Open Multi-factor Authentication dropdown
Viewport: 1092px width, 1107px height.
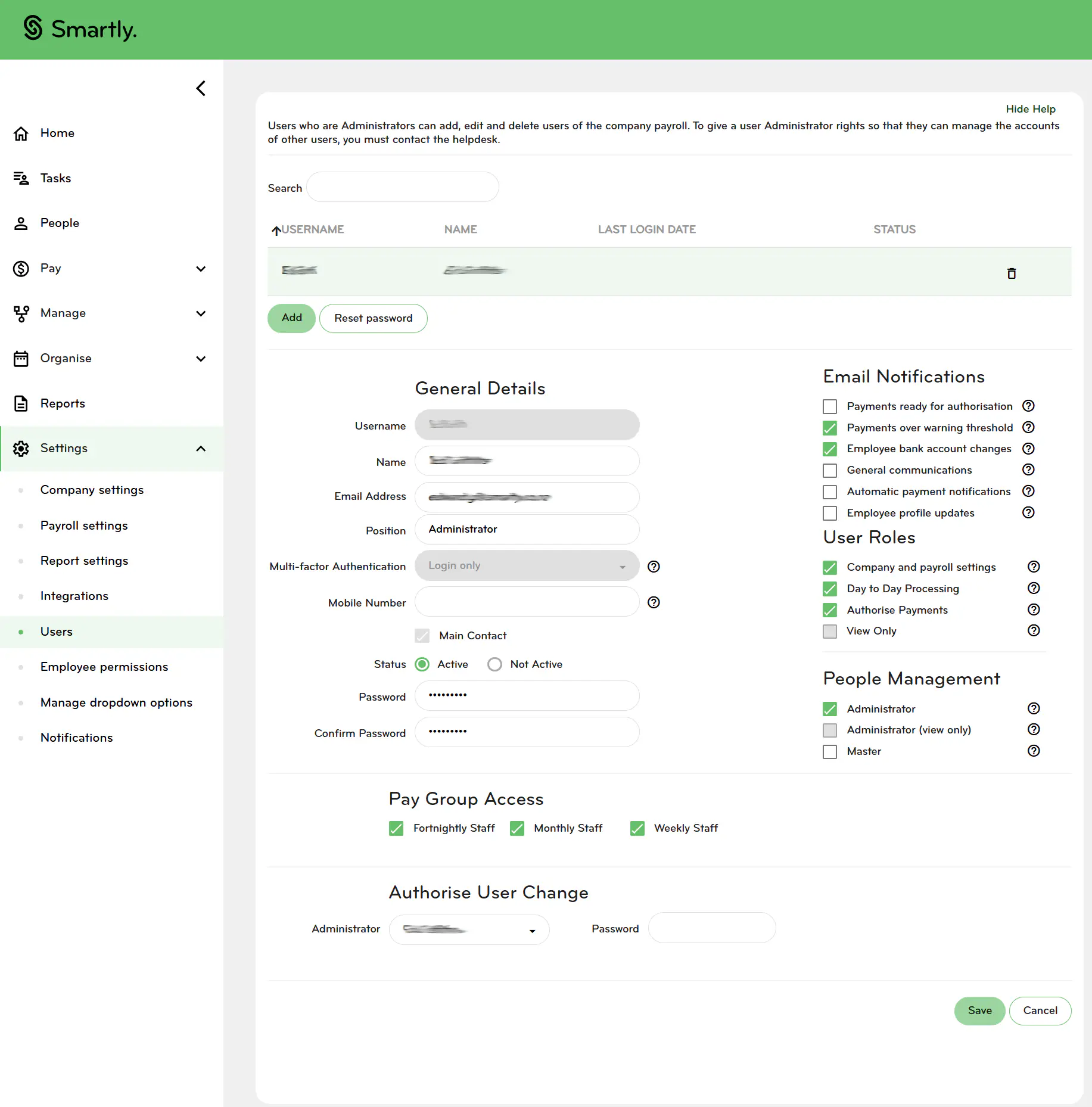[x=527, y=565]
